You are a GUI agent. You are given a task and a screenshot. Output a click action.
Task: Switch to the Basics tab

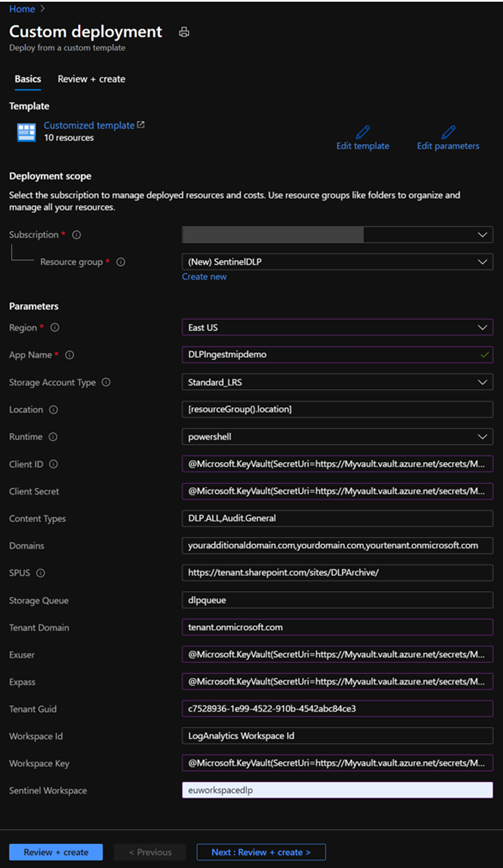point(28,79)
